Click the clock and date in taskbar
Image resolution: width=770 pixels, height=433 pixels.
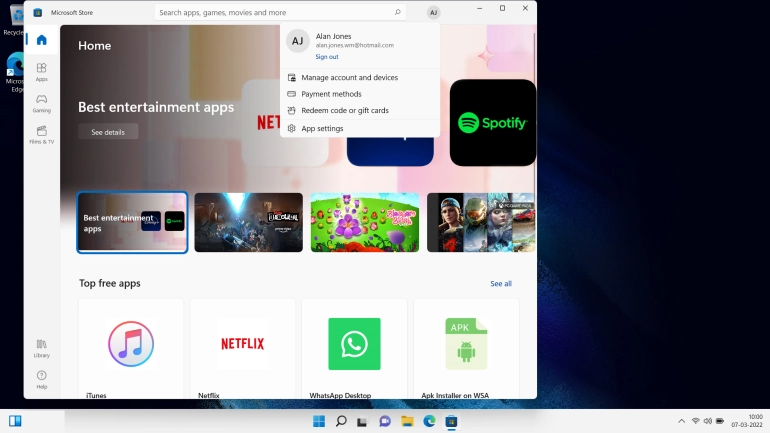pyautogui.click(x=747, y=421)
